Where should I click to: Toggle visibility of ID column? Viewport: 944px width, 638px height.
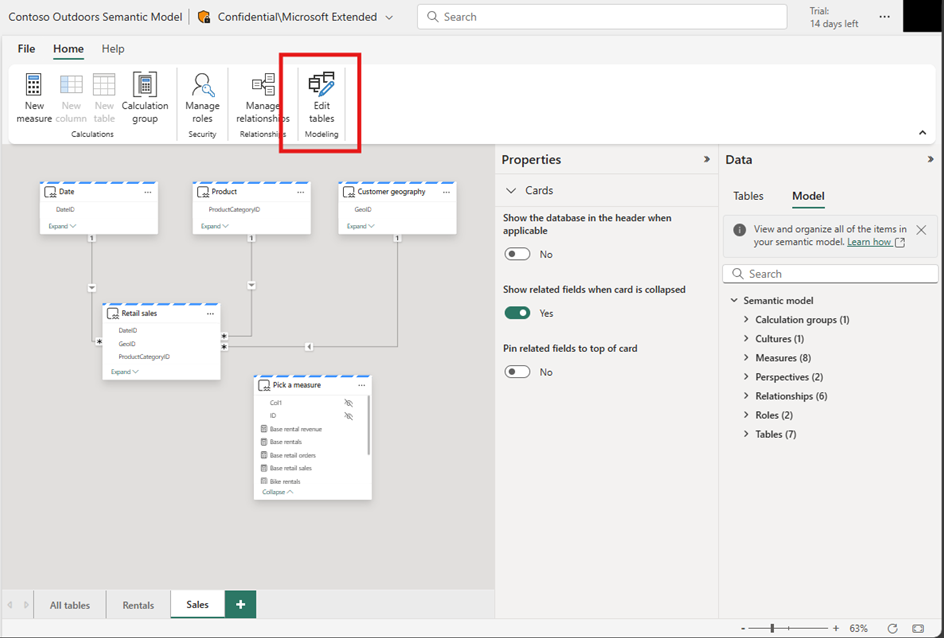coord(348,416)
